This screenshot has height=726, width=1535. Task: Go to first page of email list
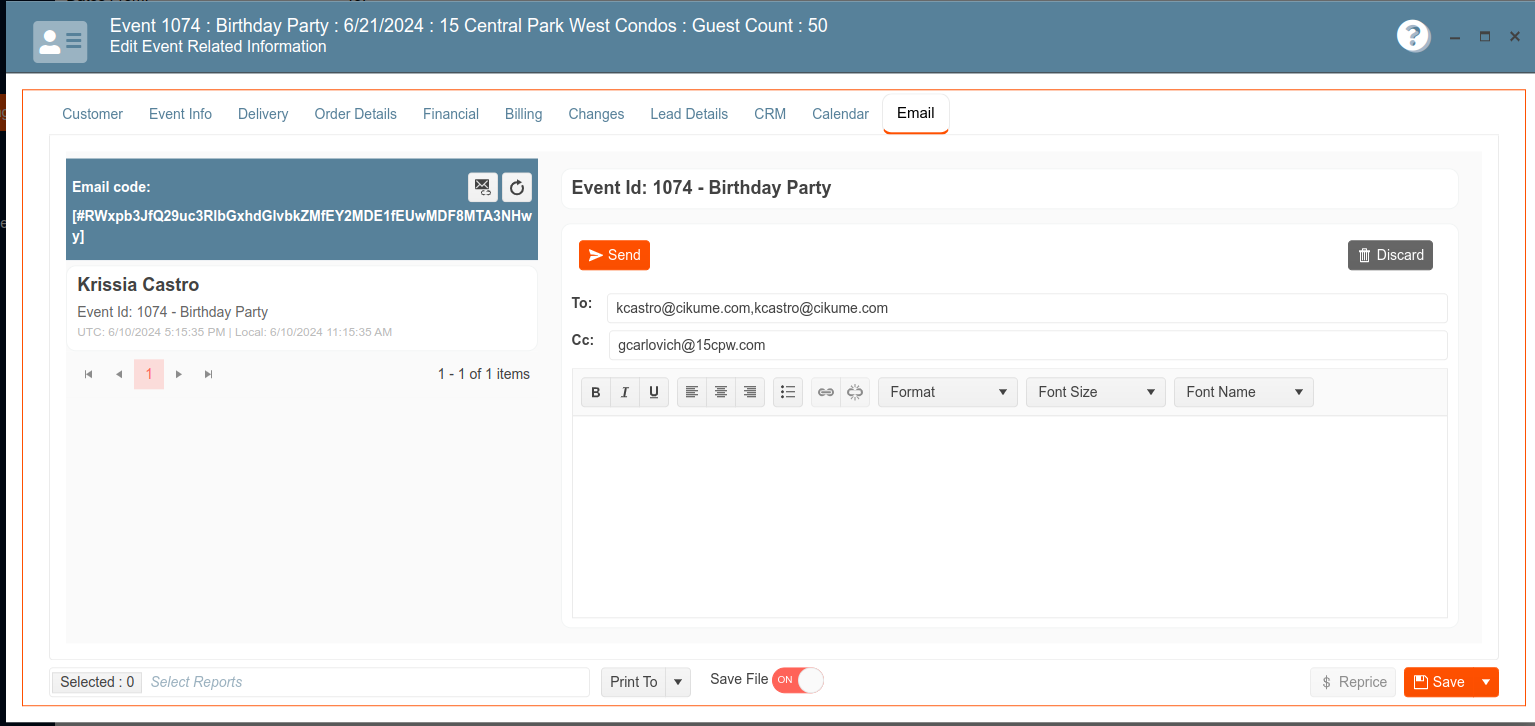click(x=89, y=374)
